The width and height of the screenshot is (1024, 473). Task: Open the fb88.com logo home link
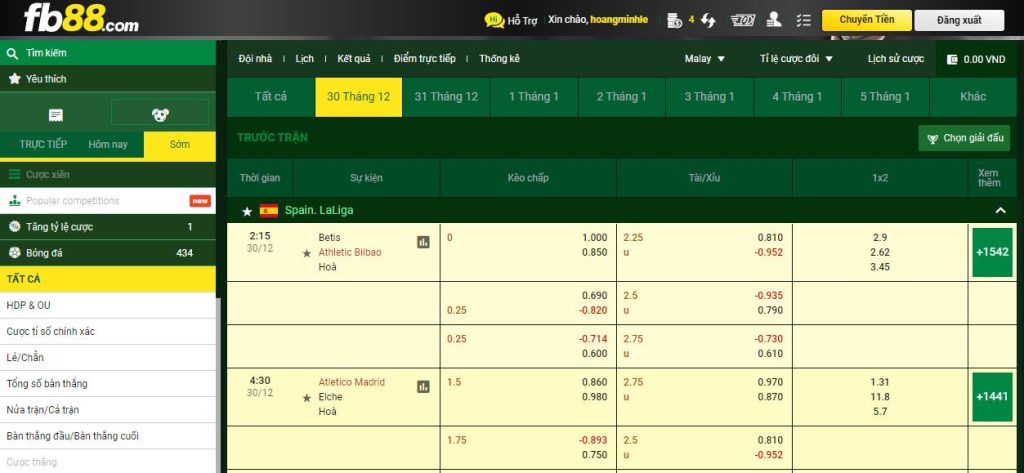81,18
